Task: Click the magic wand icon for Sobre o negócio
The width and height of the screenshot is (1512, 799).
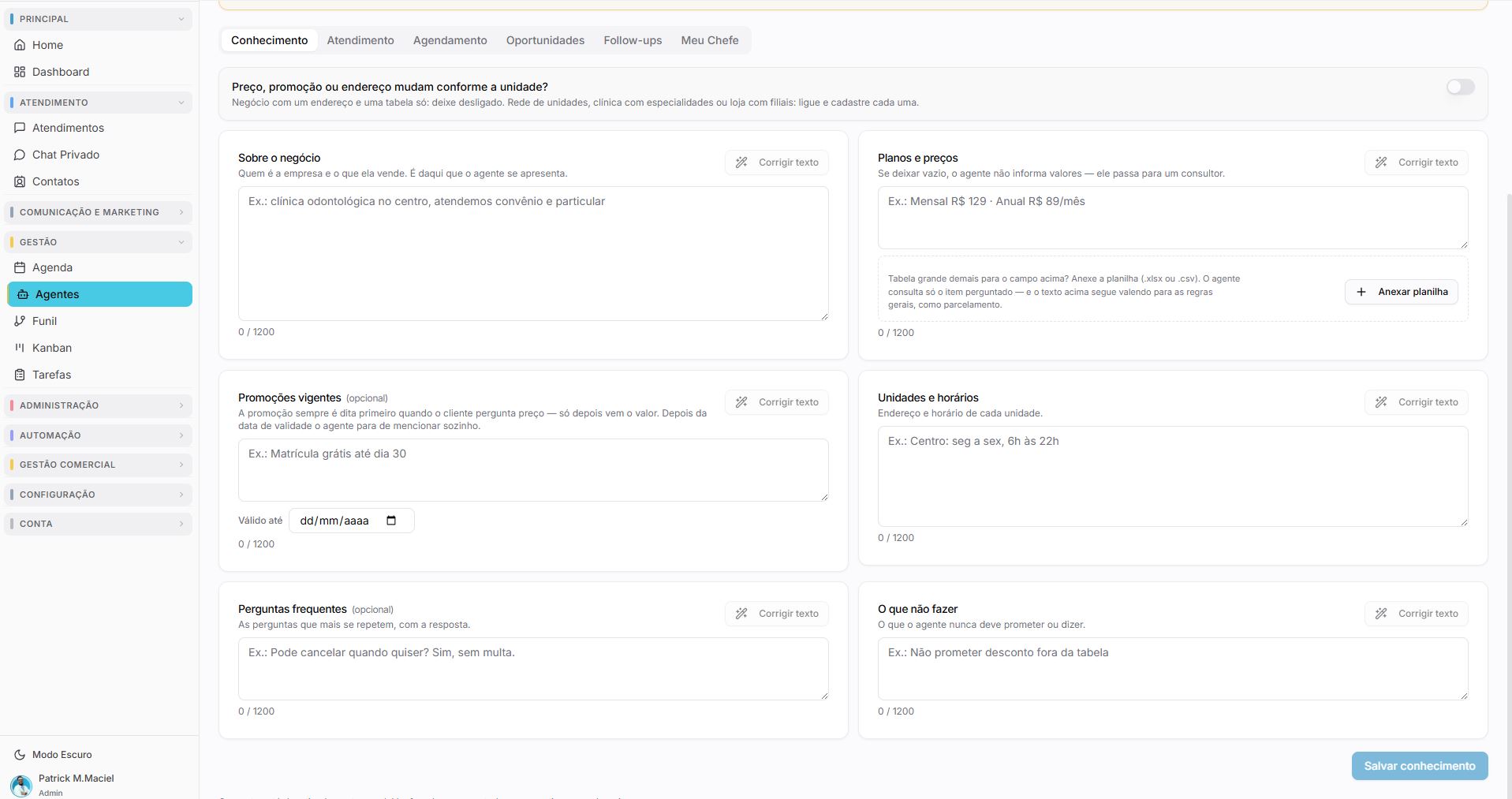Action: pos(741,162)
